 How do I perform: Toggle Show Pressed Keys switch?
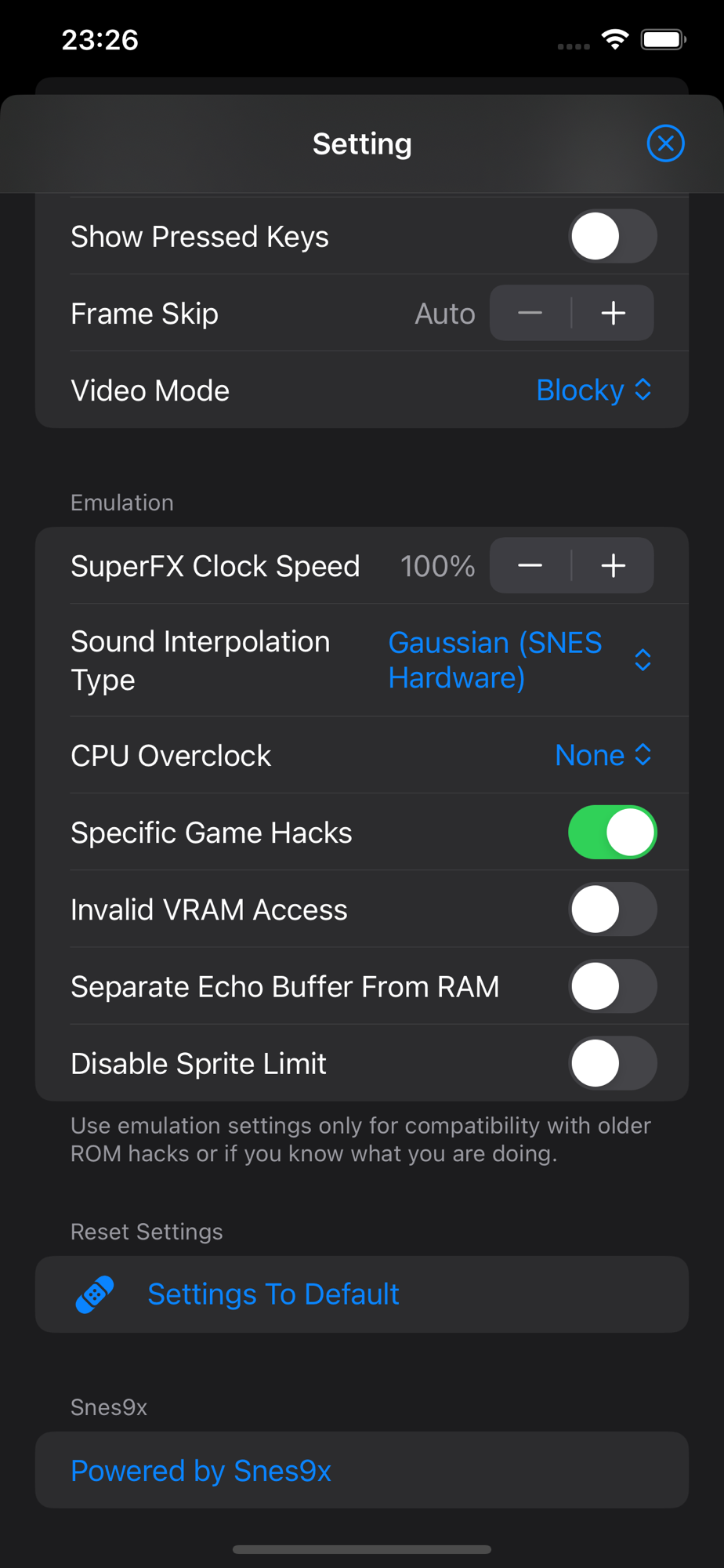click(612, 237)
